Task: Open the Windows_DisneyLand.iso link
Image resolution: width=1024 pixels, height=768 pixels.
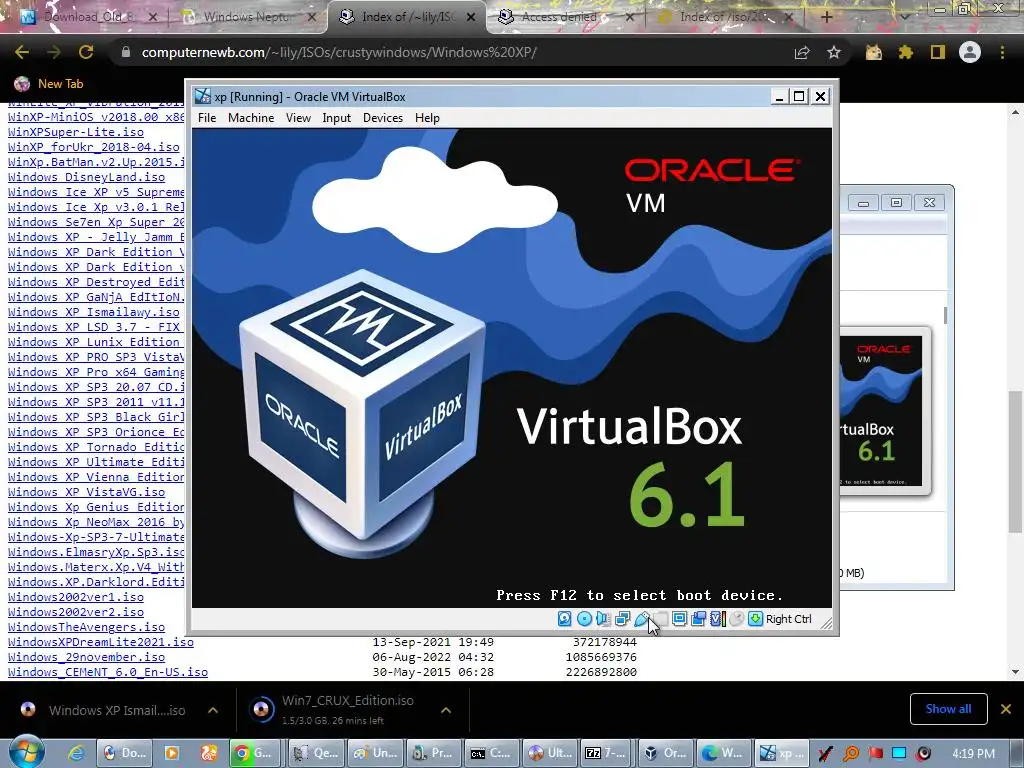Action: (x=86, y=177)
